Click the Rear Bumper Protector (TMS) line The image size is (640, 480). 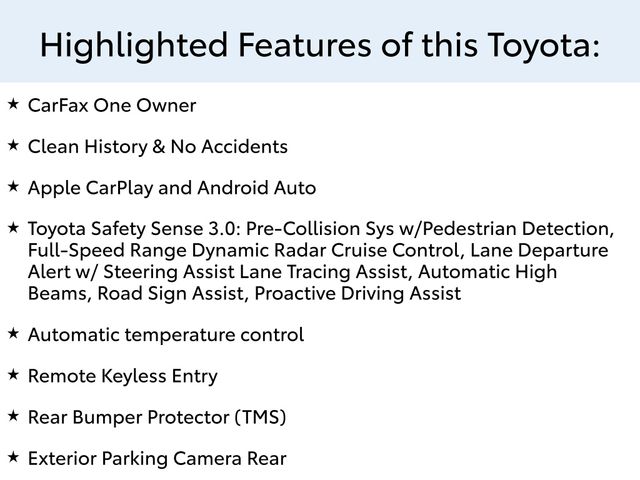point(157,418)
